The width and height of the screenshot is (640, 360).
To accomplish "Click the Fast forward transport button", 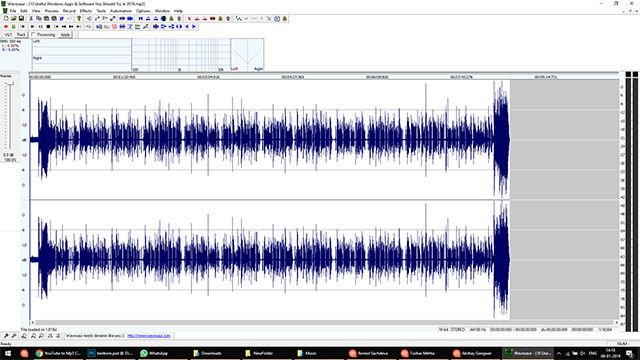I will point(71,27).
